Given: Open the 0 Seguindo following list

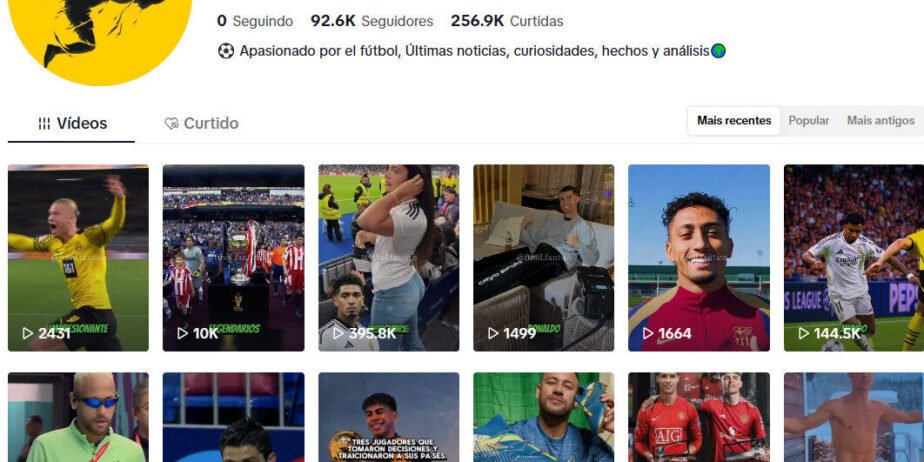Looking at the screenshot, I should point(255,21).
